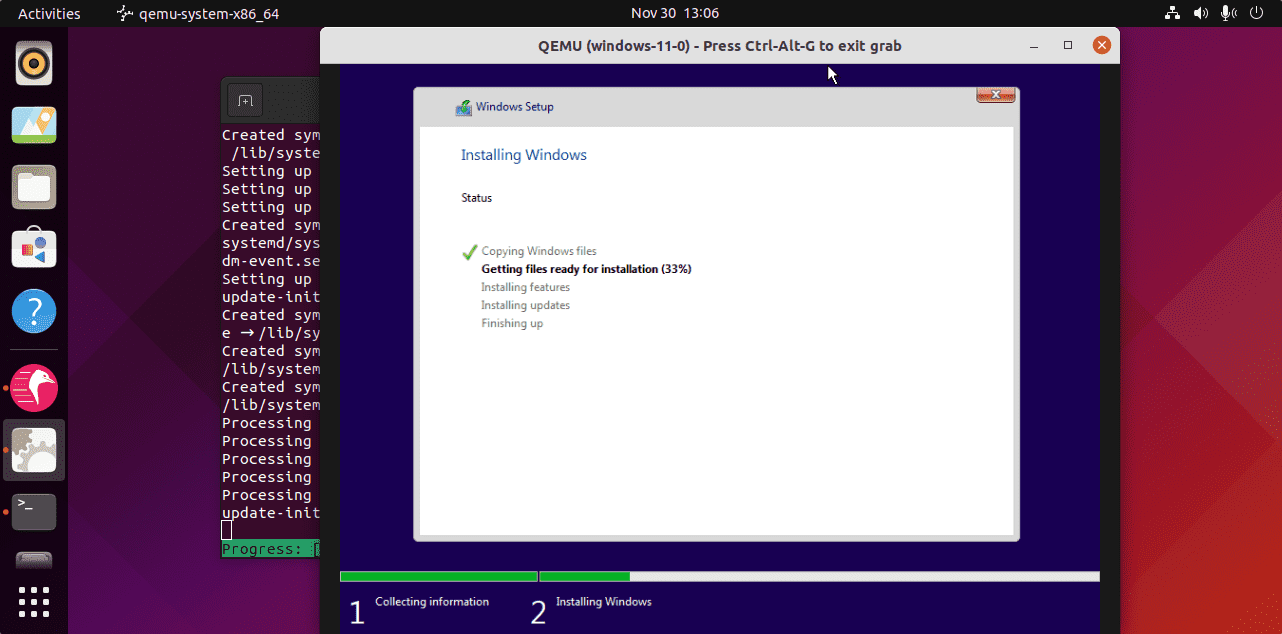The height and width of the screenshot is (634, 1282).
Task: Click the "Status" label
Action: [x=477, y=198]
